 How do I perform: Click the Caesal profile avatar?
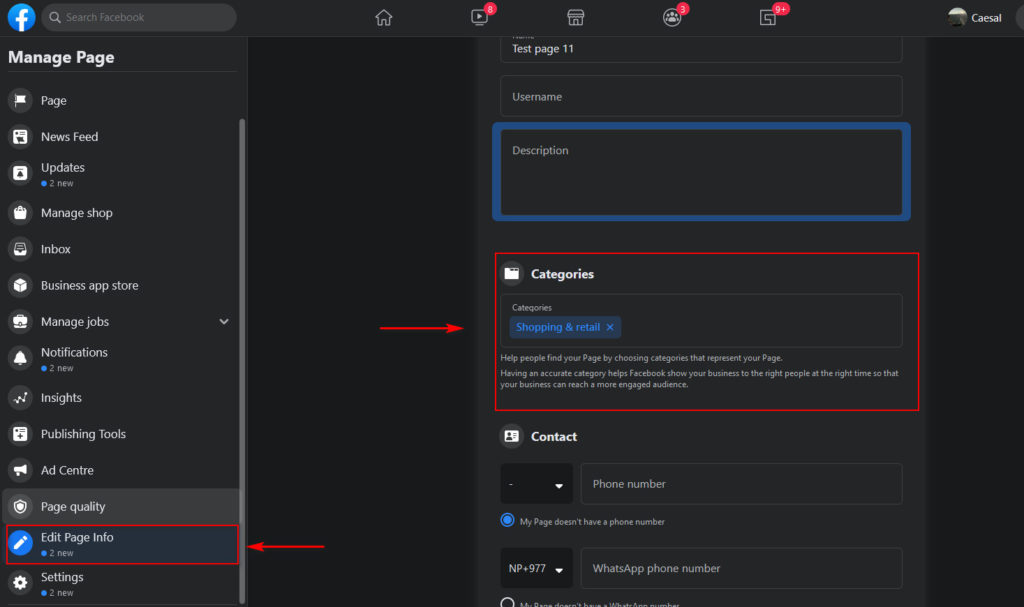coord(957,18)
